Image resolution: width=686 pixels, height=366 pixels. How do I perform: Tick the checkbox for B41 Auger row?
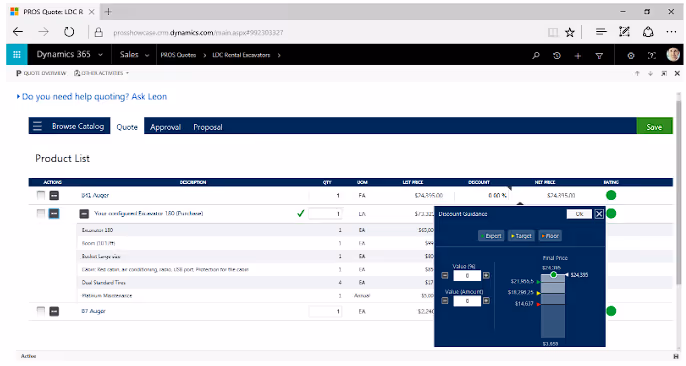[41, 195]
